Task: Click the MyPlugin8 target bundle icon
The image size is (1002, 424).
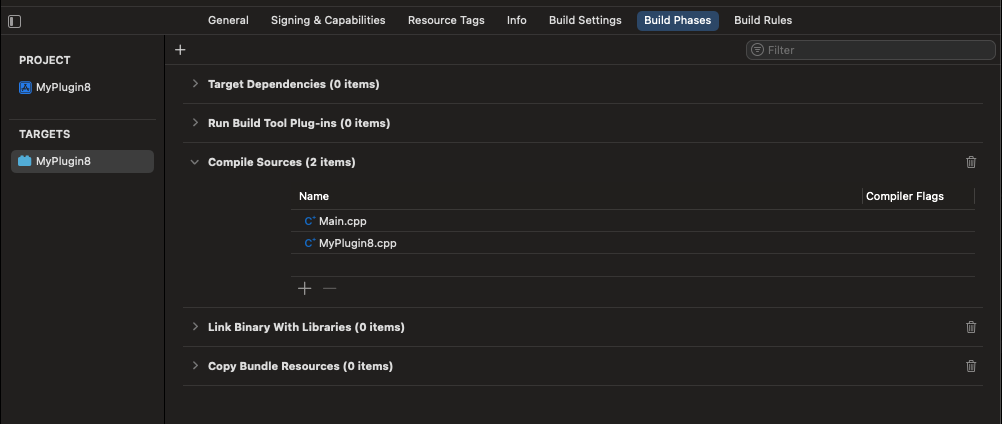Action: pyautogui.click(x=24, y=161)
